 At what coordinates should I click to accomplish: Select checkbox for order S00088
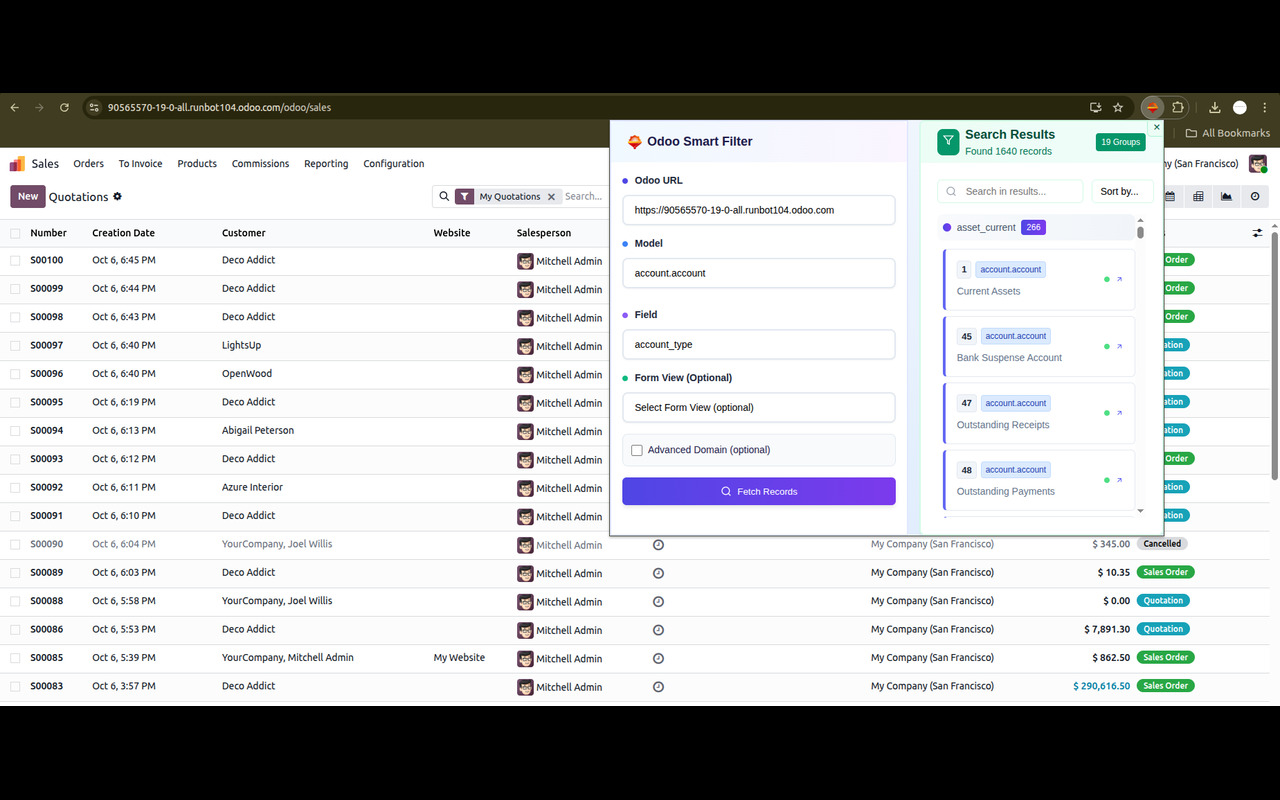tap(15, 601)
